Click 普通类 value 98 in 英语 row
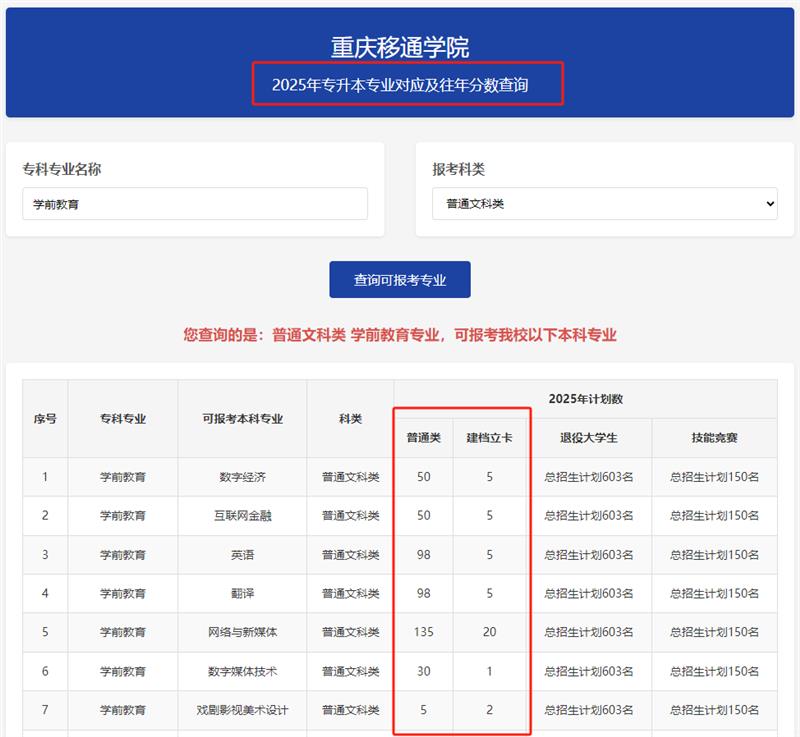 [423, 554]
